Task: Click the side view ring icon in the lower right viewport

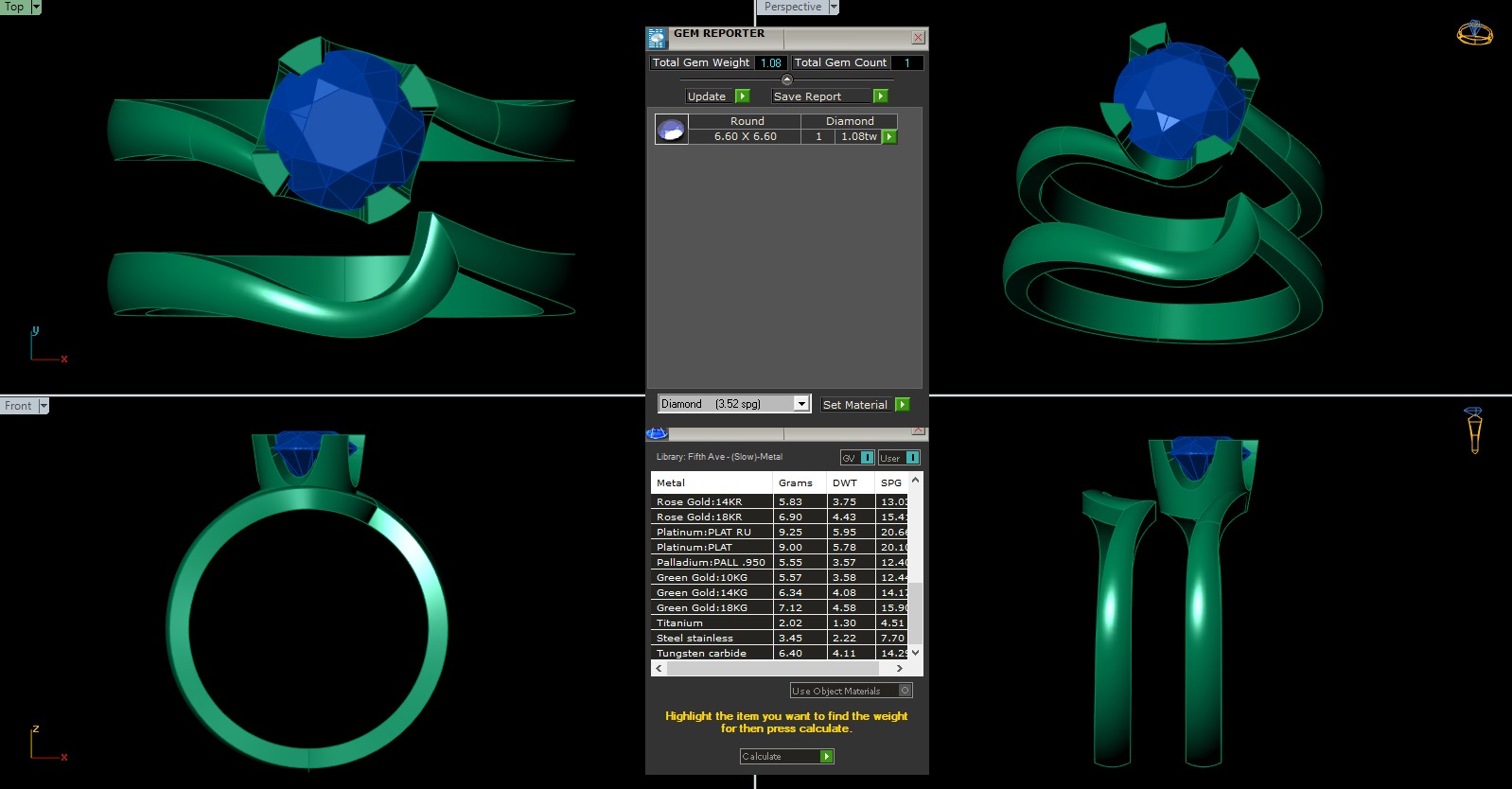Action: 1473,430
